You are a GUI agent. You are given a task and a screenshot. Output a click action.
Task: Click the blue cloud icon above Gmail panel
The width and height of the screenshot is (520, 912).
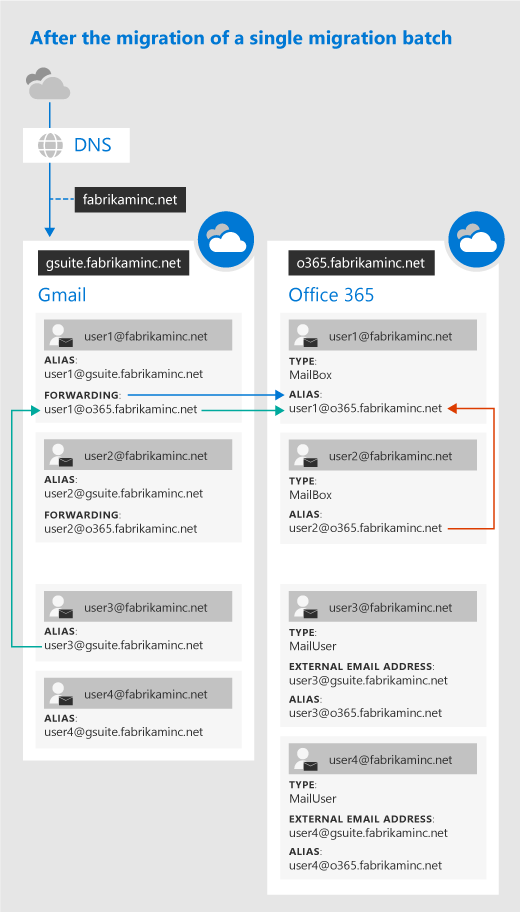[226, 240]
